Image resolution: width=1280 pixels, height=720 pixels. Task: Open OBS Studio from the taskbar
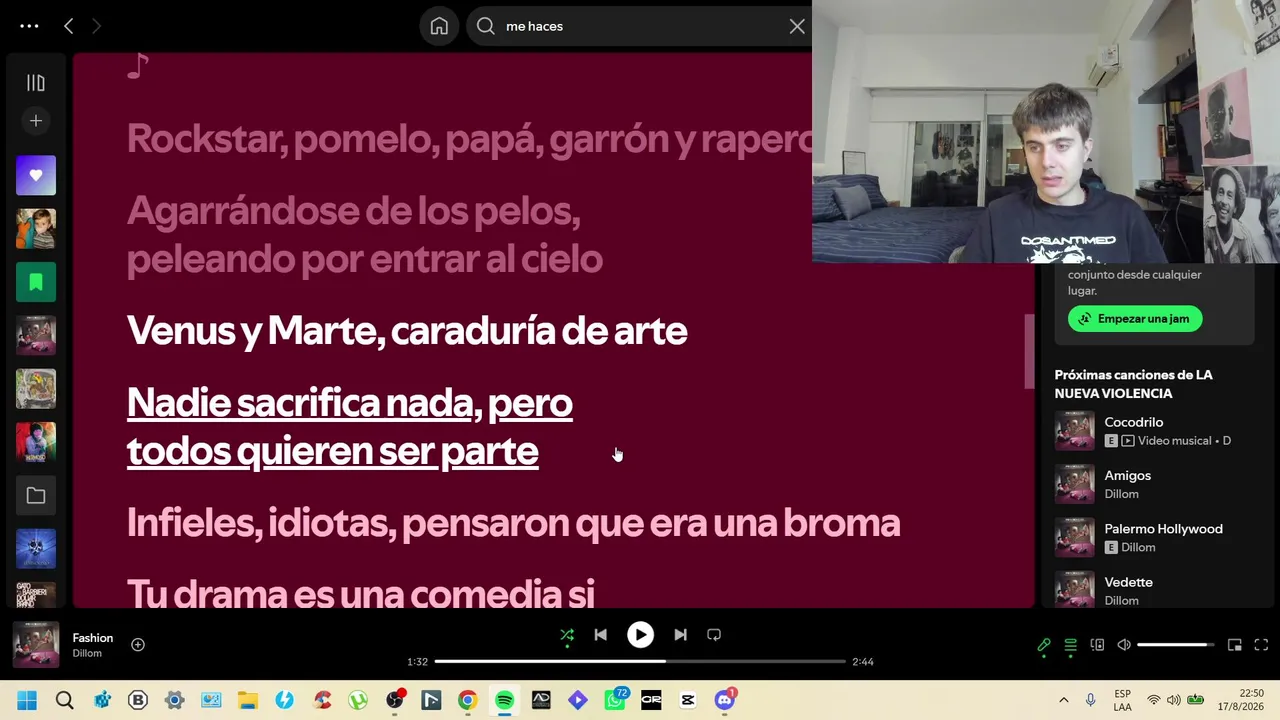click(x=395, y=701)
